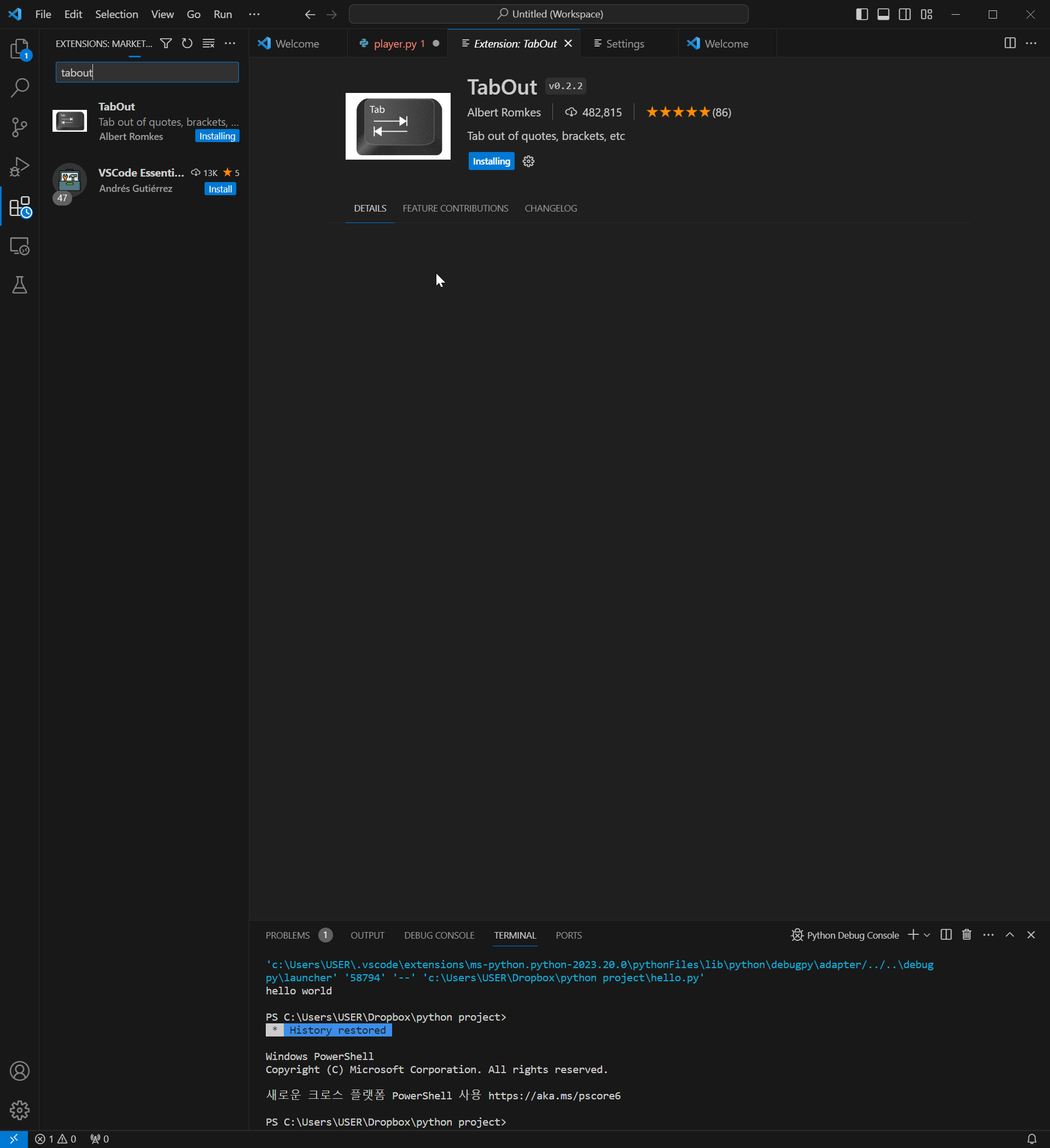The width and height of the screenshot is (1050, 1148).
Task: Click the Untitled (Workspace) command center
Action: point(548,14)
